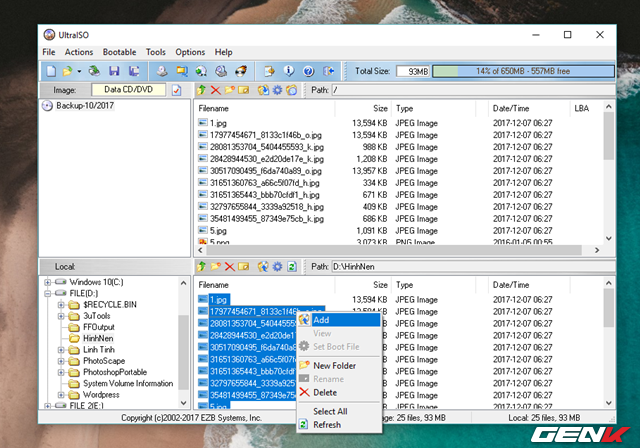Open the dropdown arrow beside Open icon
Screen dimensions: 640x448
tap(79, 71)
